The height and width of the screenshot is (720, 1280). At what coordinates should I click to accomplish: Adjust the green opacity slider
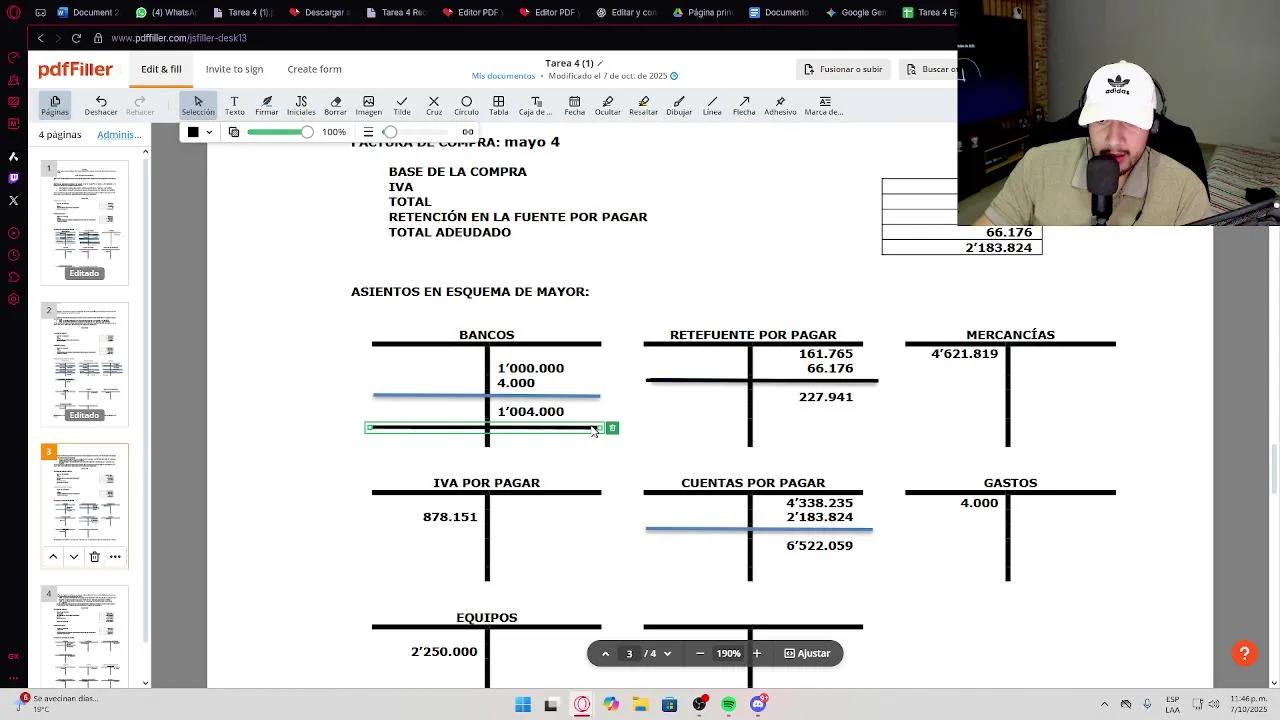coord(279,132)
